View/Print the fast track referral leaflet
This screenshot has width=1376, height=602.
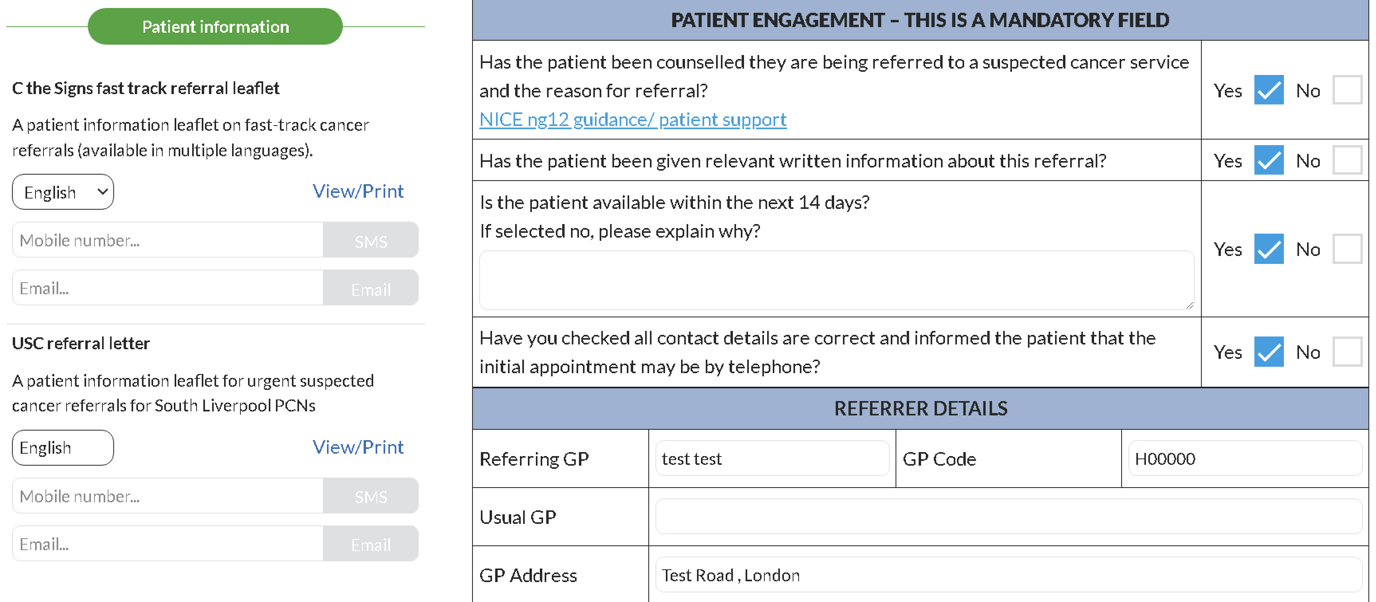(x=358, y=191)
